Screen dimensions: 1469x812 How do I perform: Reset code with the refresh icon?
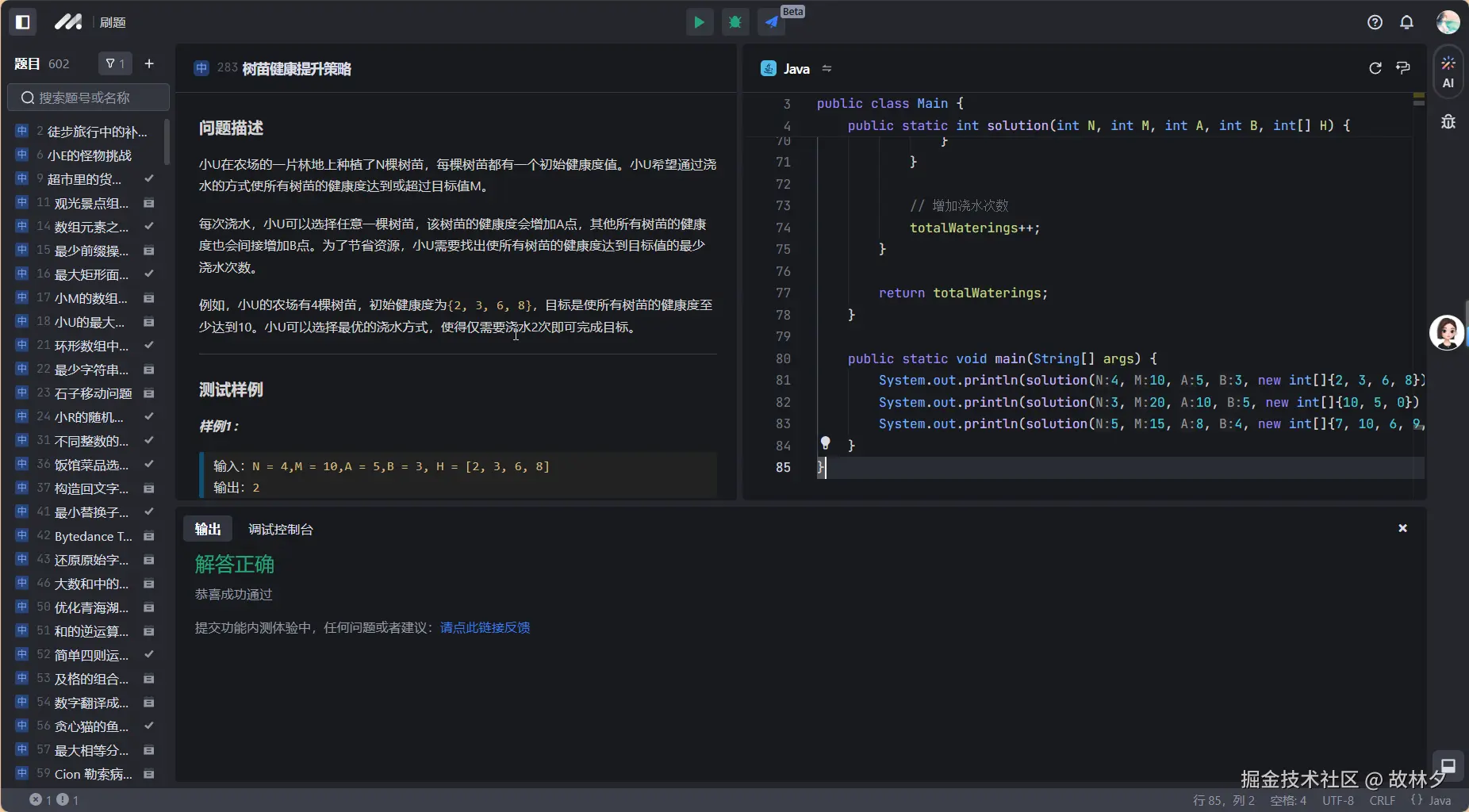point(1375,68)
